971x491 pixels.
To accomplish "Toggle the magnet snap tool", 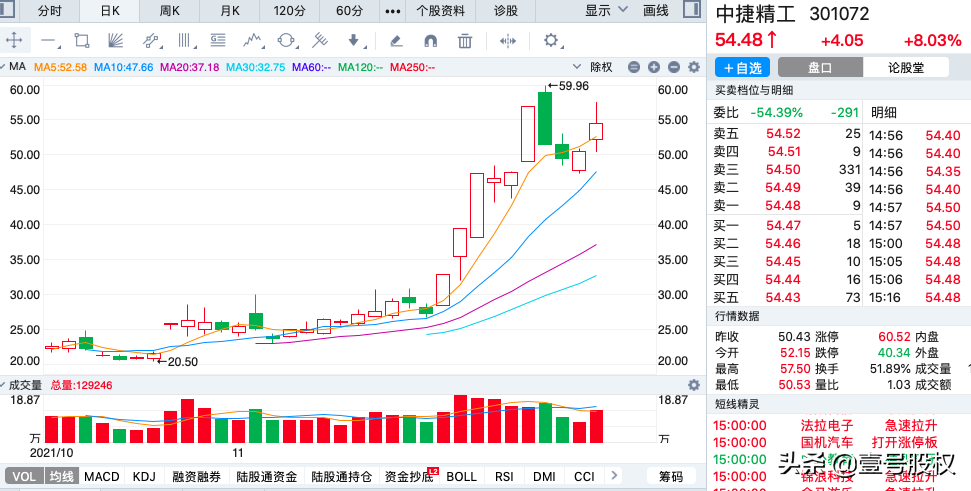I will click(430, 41).
